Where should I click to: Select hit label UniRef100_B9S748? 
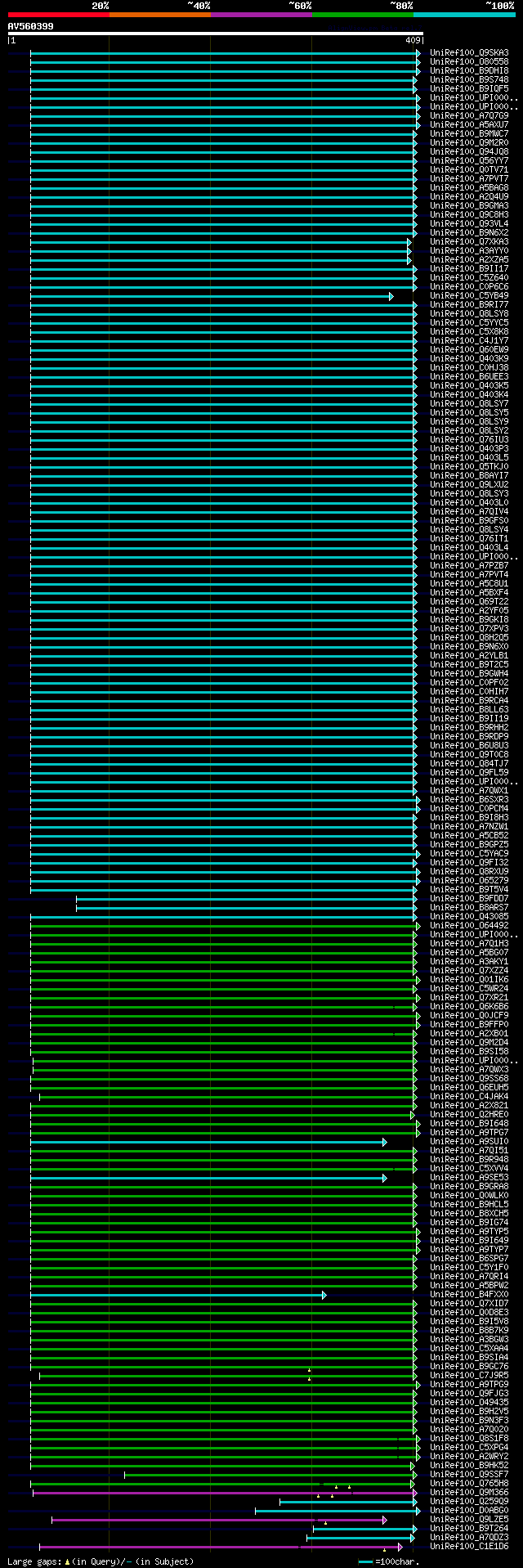[x=469, y=80]
